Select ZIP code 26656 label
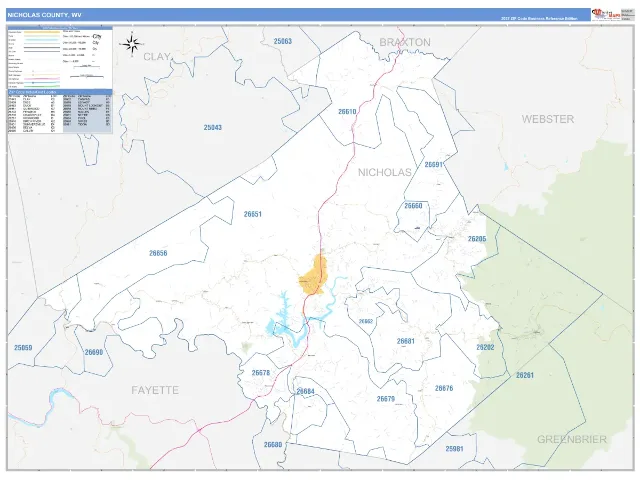640x480 pixels. coord(158,253)
